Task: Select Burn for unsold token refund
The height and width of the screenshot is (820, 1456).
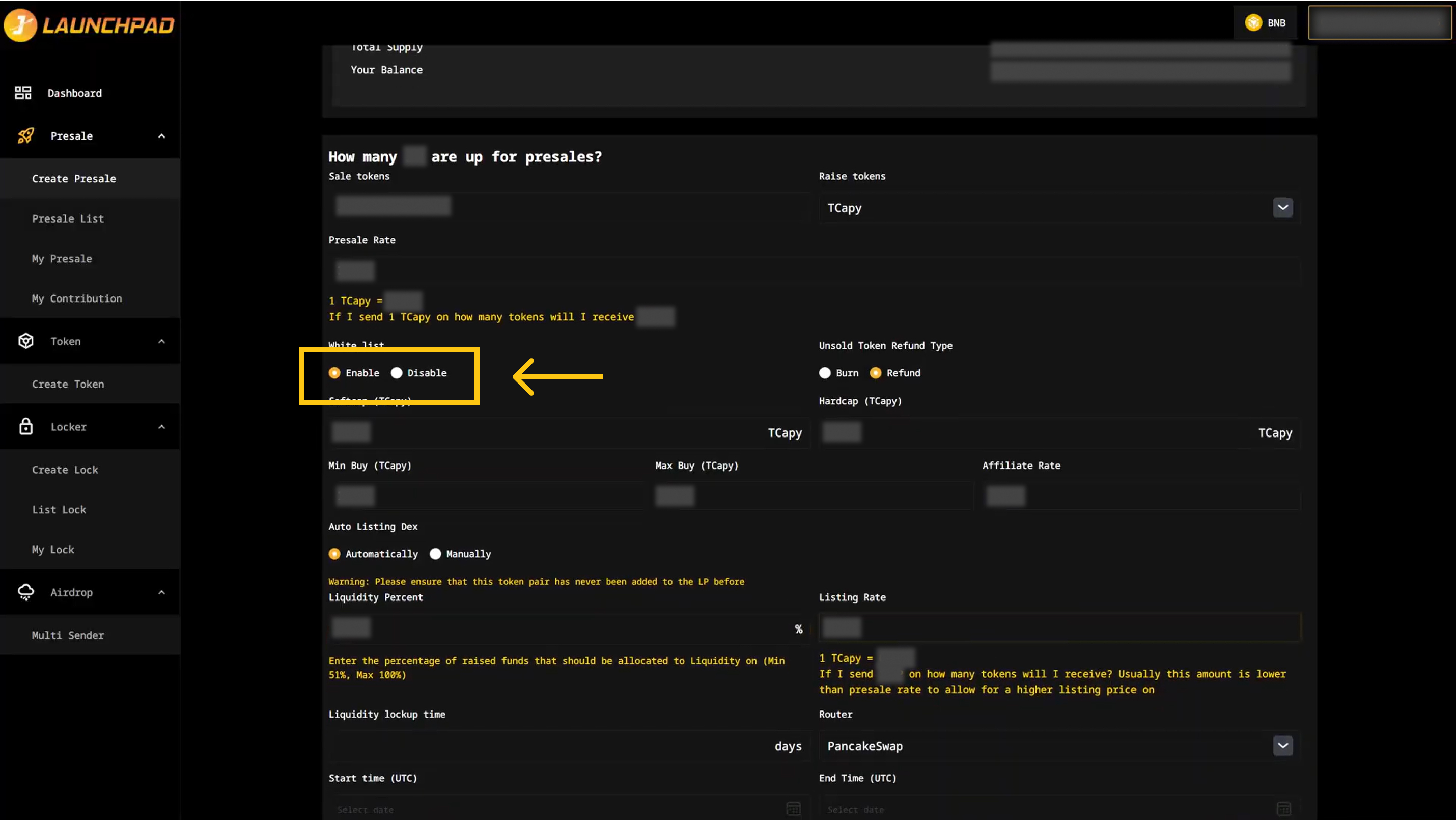Action: tap(825, 373)
